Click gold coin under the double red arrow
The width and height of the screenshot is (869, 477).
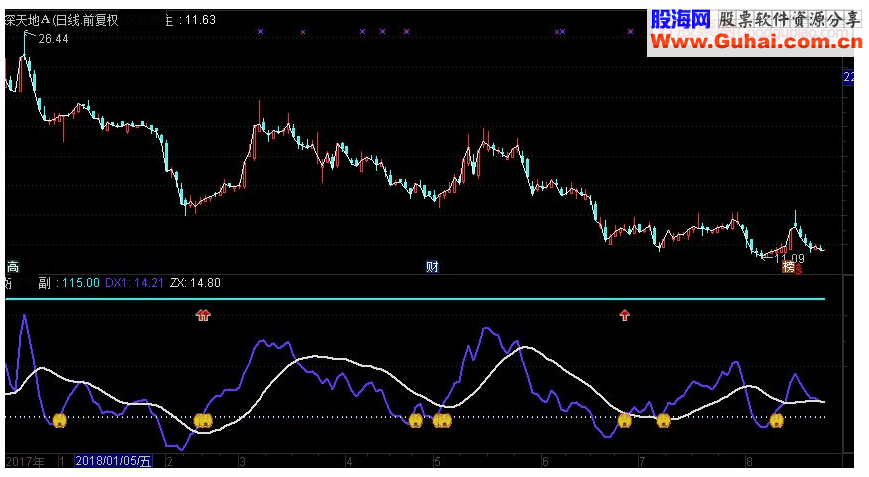tap(203, 420)
